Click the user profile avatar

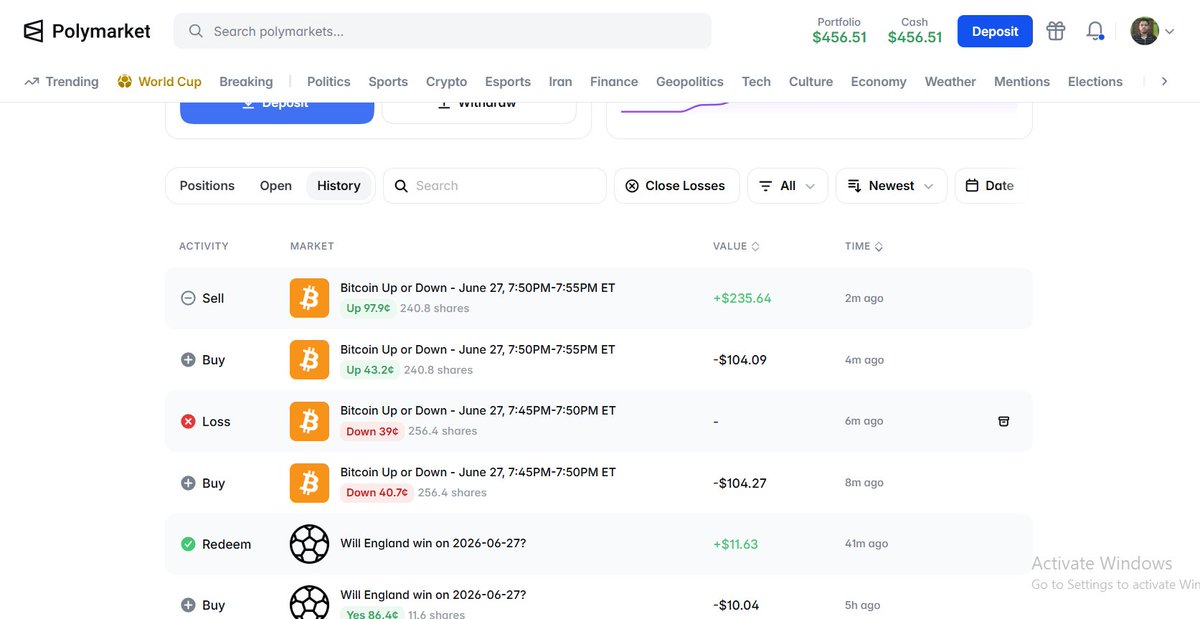pyautogui.click(x=1144, y=31)
